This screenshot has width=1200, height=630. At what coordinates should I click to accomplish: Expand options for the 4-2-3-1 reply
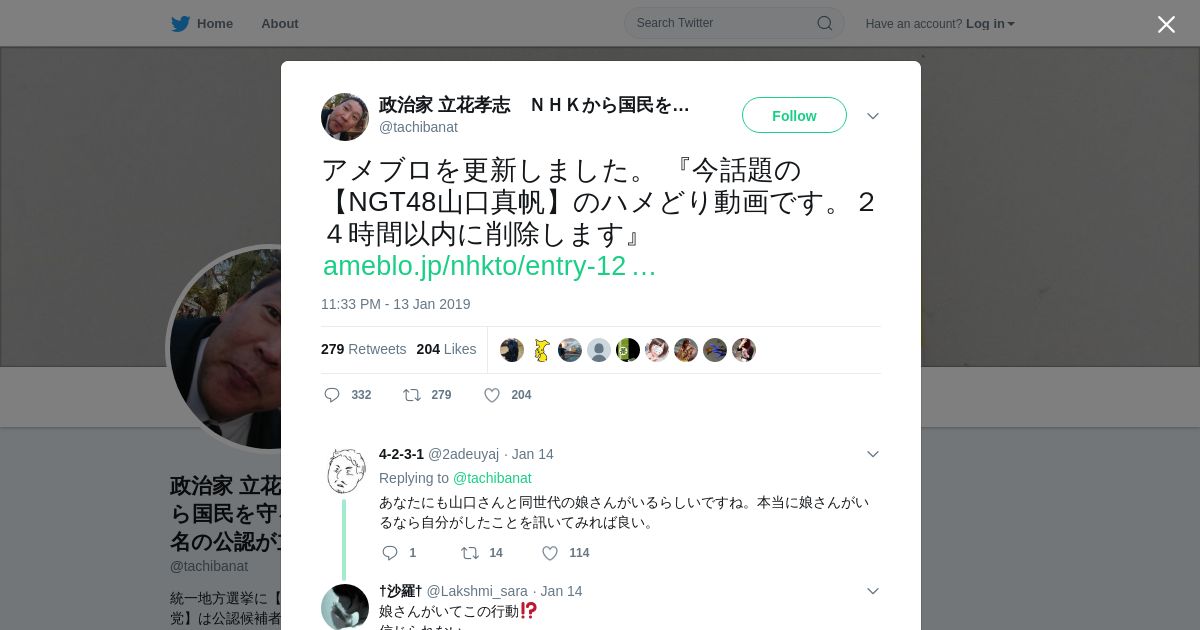[x=873, y=454]
